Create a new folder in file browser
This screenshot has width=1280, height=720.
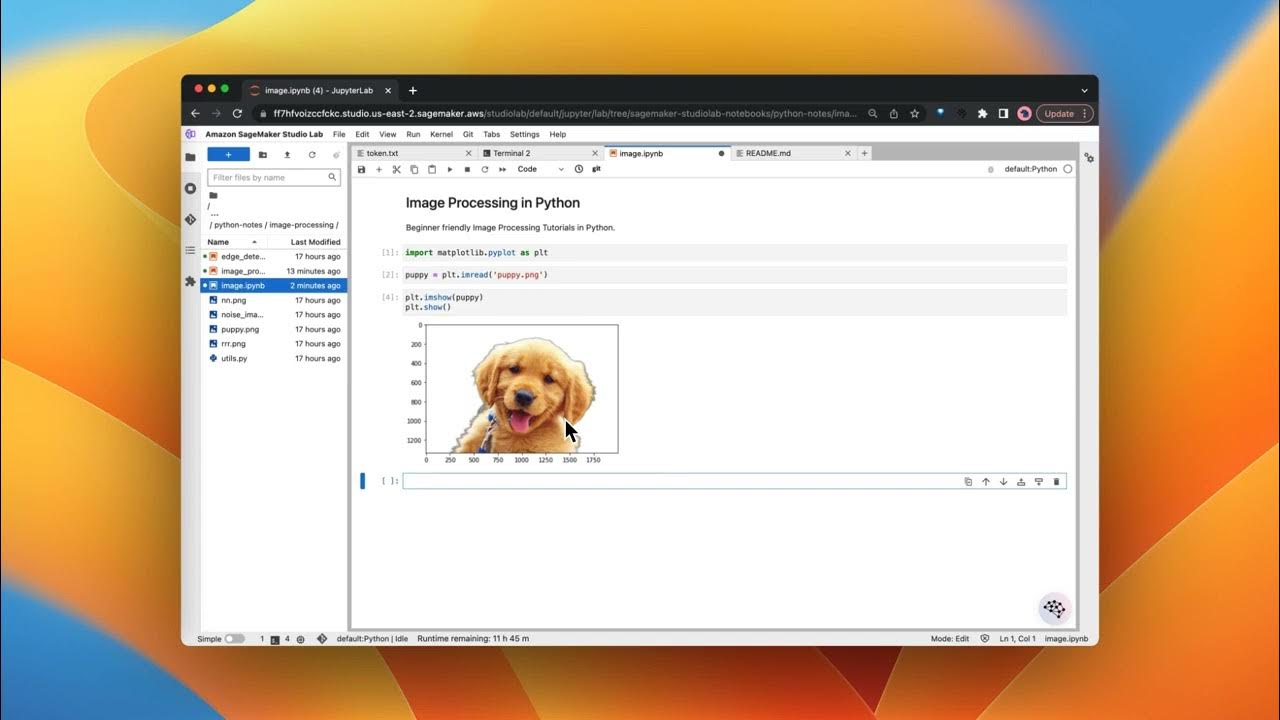click(x=263, y=155)
